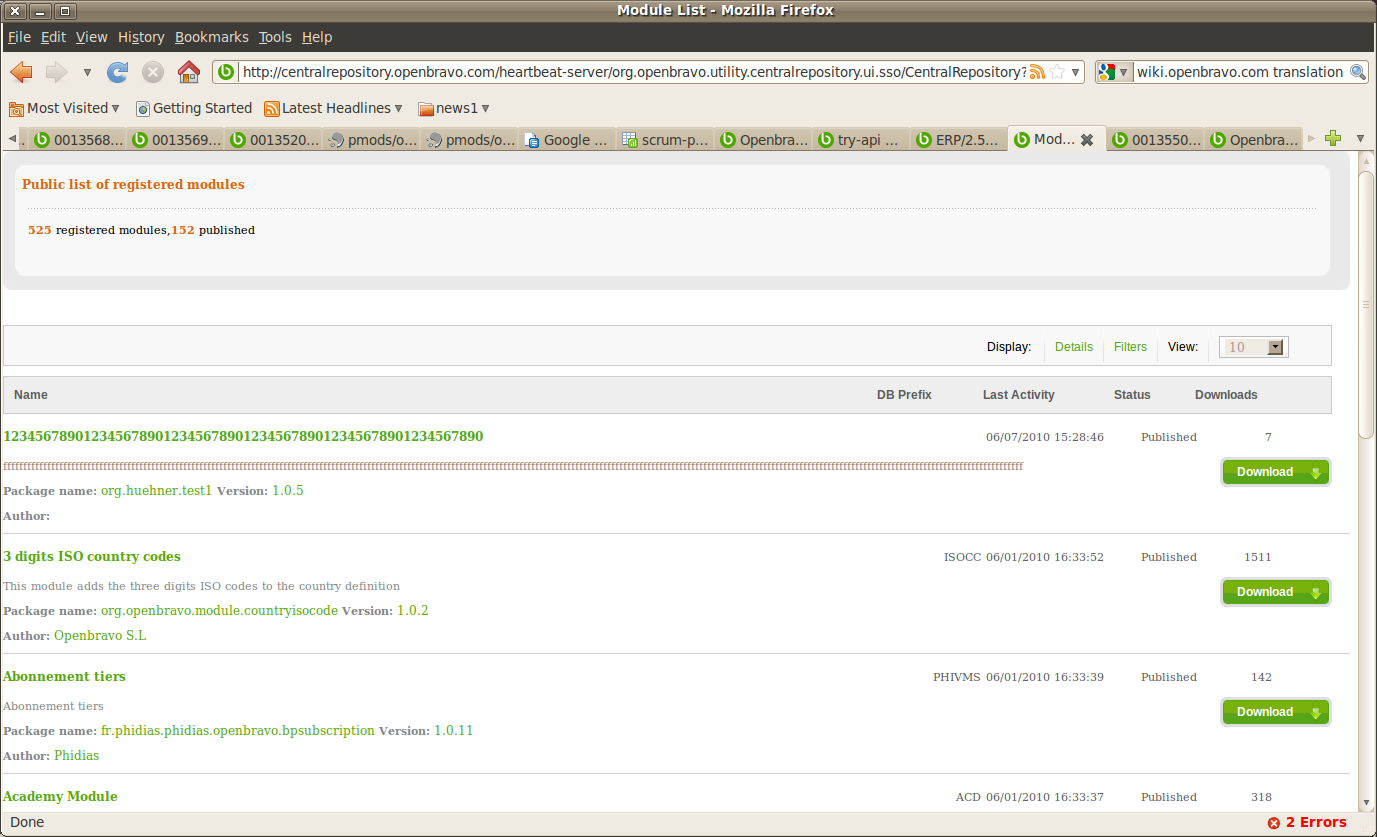Click the browser Back arrow button
This screenshot has width=1377, height=837.
tap(22, 72)
